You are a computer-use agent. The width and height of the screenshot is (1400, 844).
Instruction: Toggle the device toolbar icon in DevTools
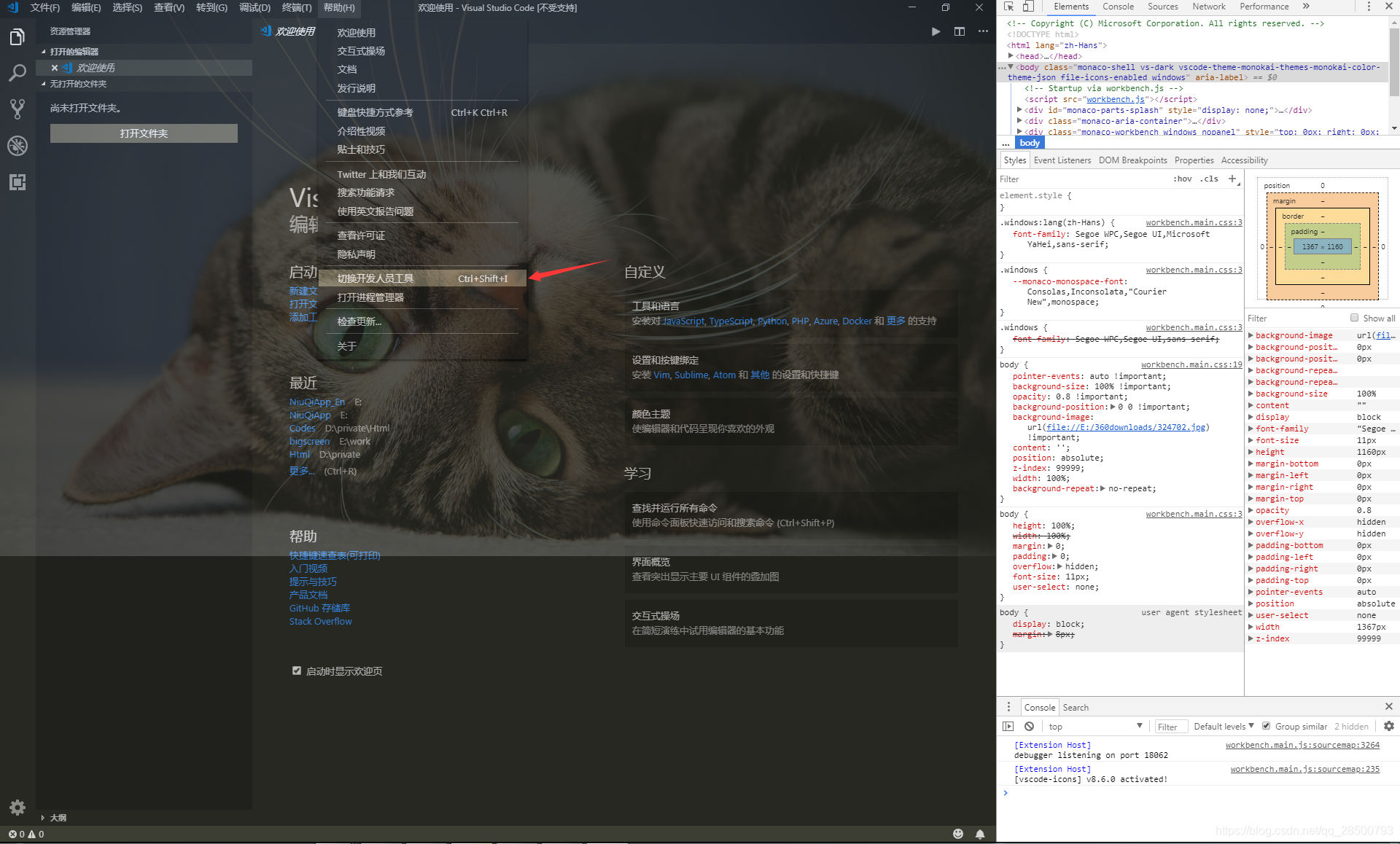[x=1028, y=7]
